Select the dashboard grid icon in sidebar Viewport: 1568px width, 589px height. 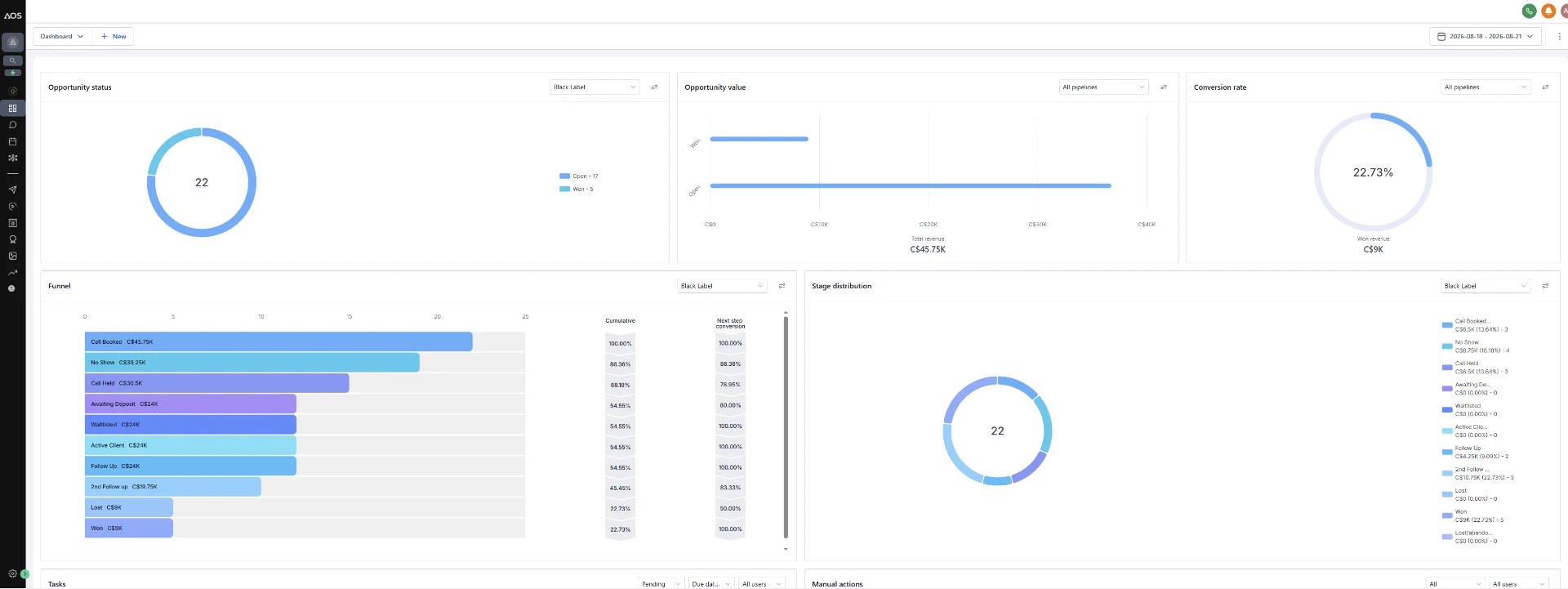coord(12,108)
